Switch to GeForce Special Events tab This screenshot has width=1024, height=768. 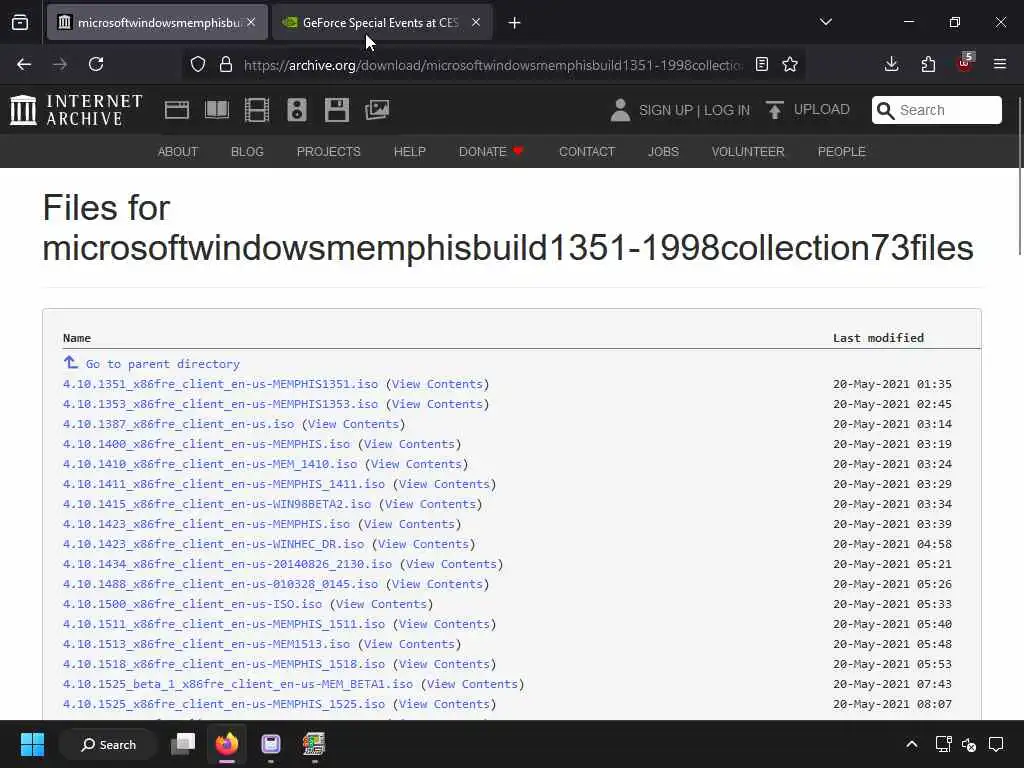[381, 23]
